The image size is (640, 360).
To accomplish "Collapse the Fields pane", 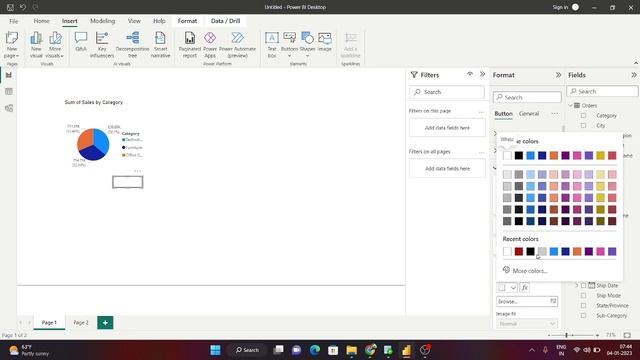I will click(x=633, y=75).
